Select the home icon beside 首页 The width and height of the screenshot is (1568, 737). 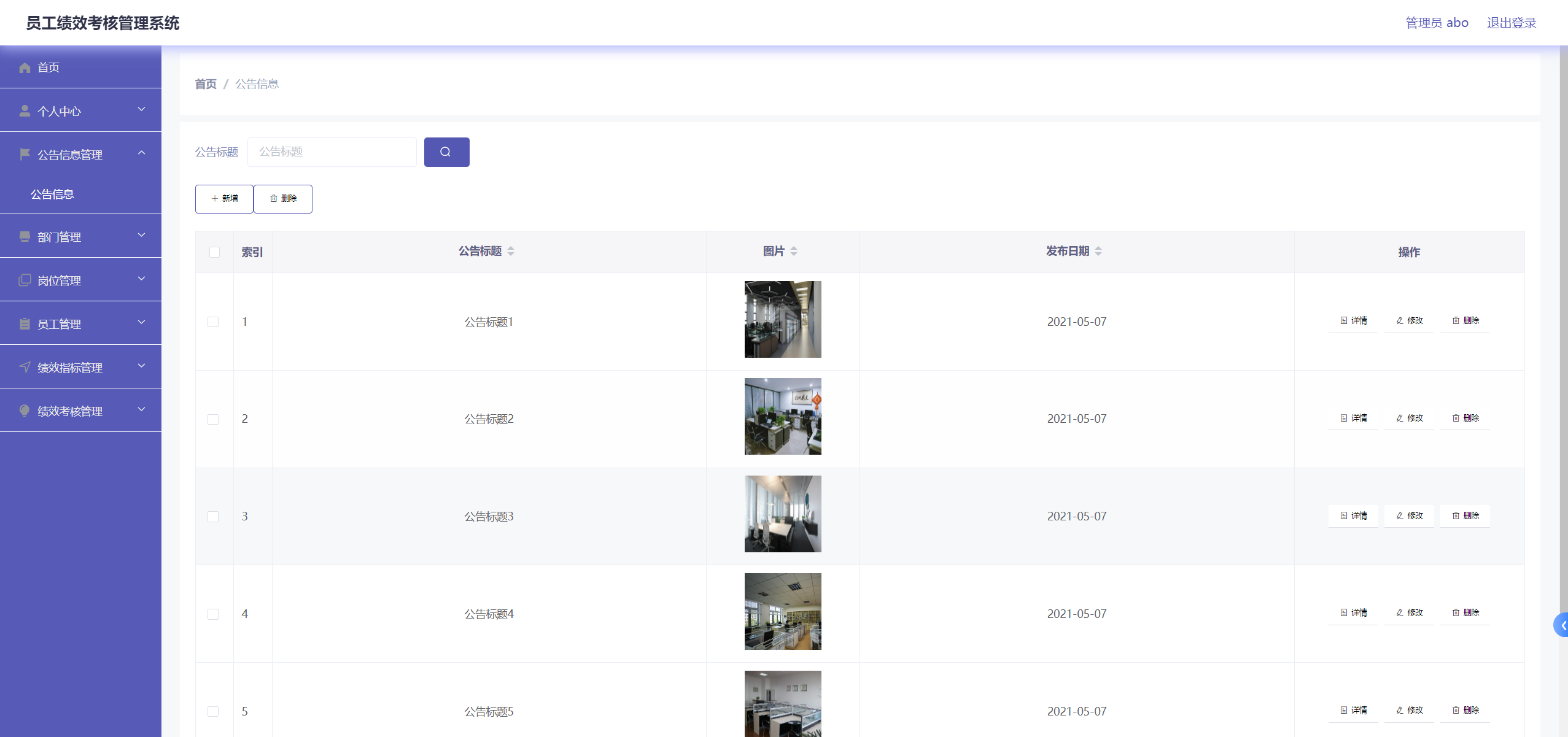pyautogui.click(x=25, y=68)
